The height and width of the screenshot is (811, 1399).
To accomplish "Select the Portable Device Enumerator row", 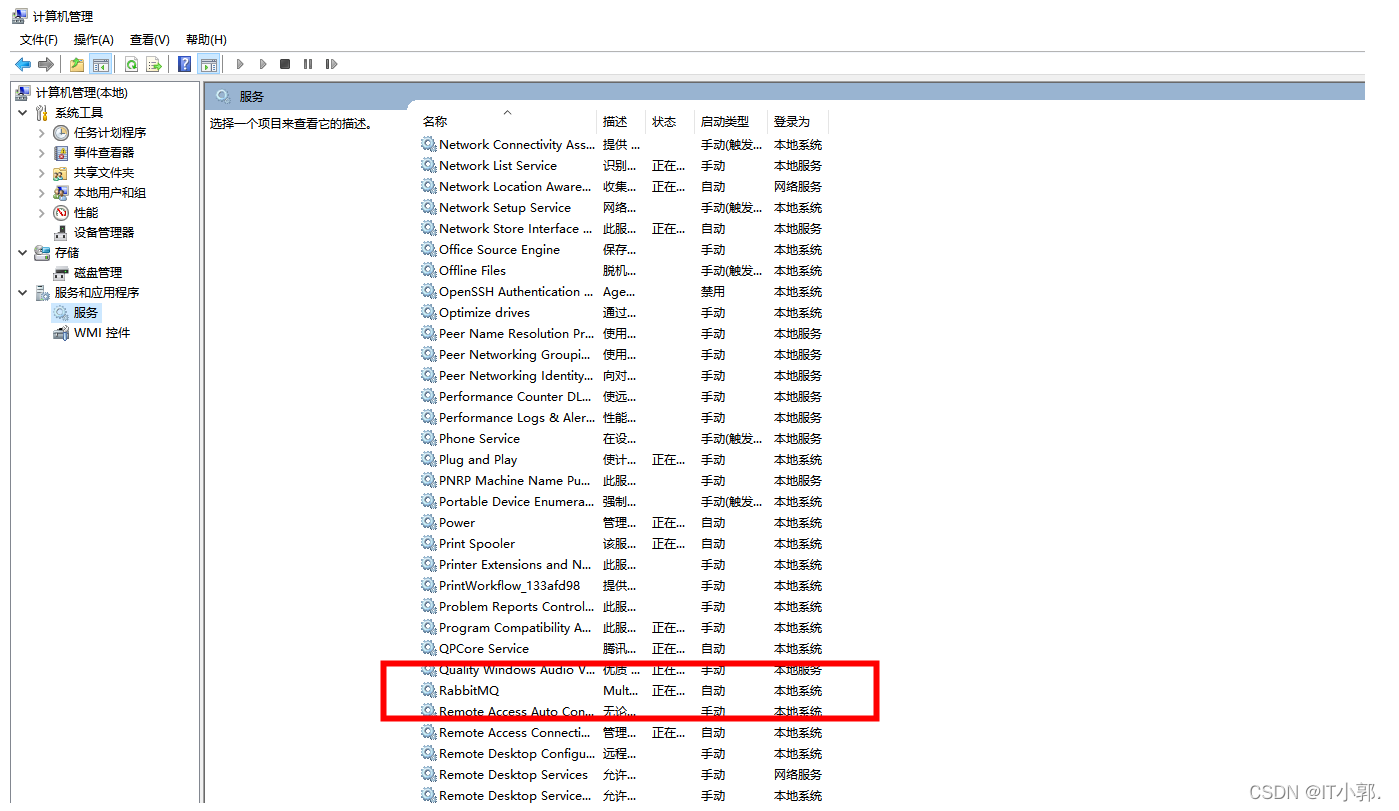I will point(624,502).
